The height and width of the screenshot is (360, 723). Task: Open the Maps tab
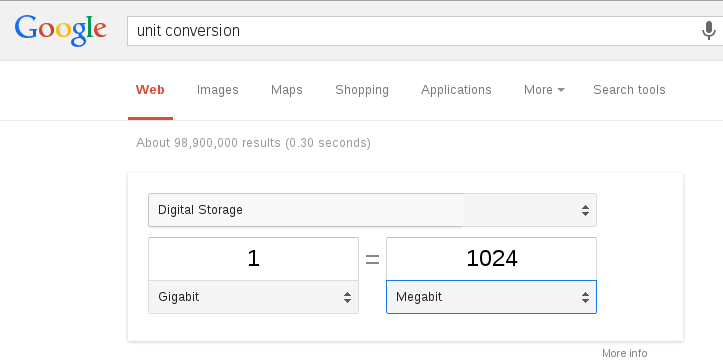[x=287, y=90]
